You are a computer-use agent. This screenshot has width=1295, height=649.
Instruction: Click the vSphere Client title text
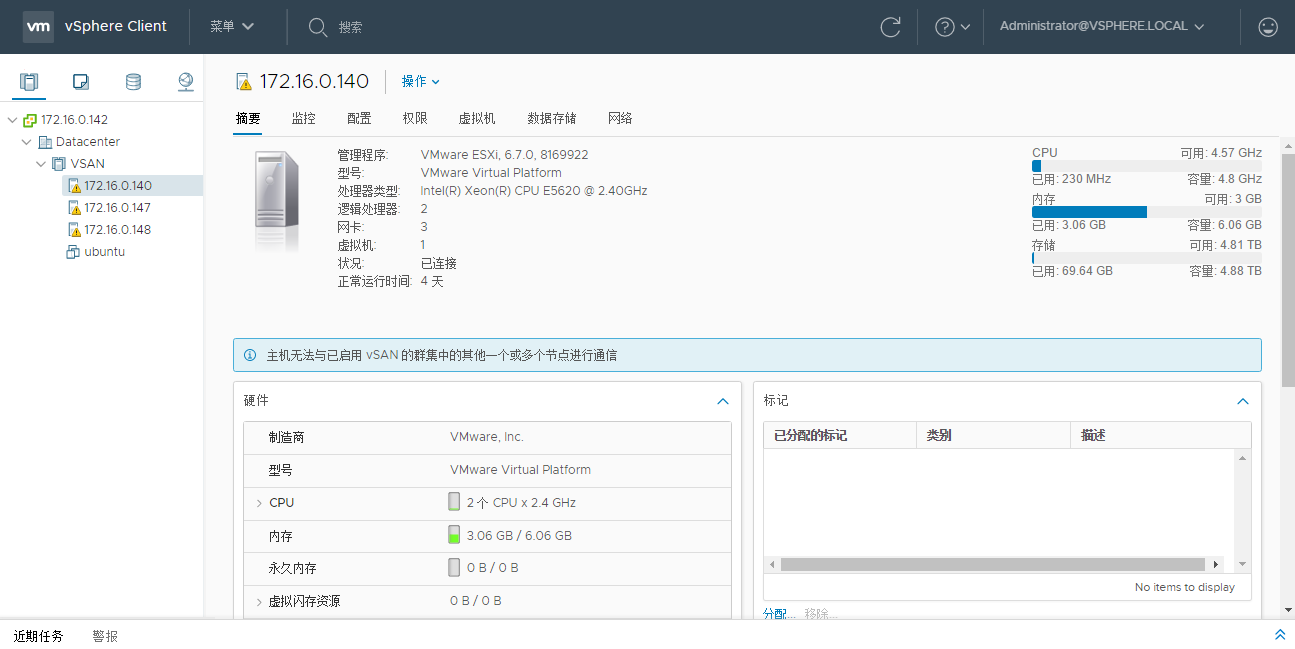(116, 27)
